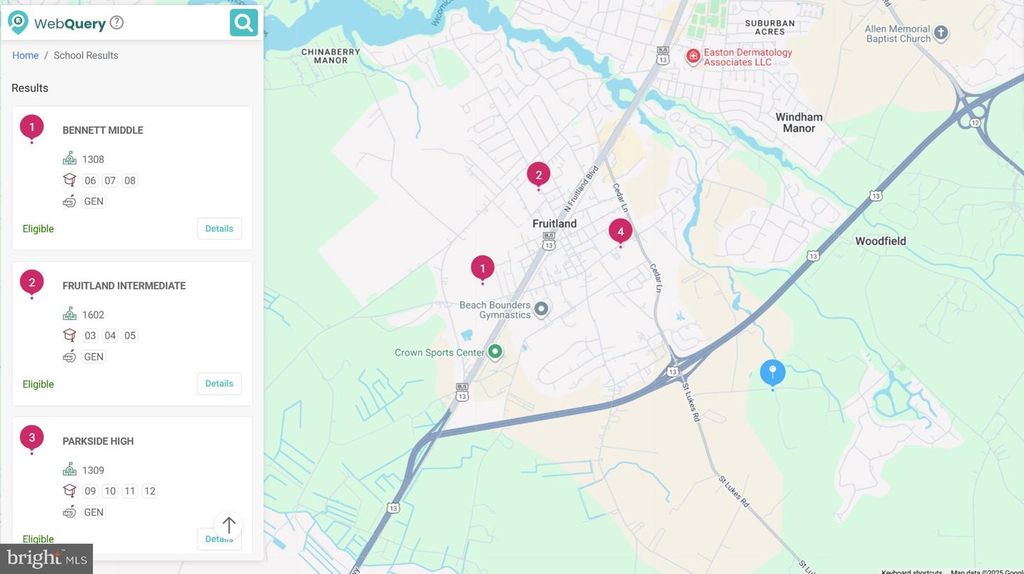Click school number 1308
The image size is (1024, 574).
[93, 159]
